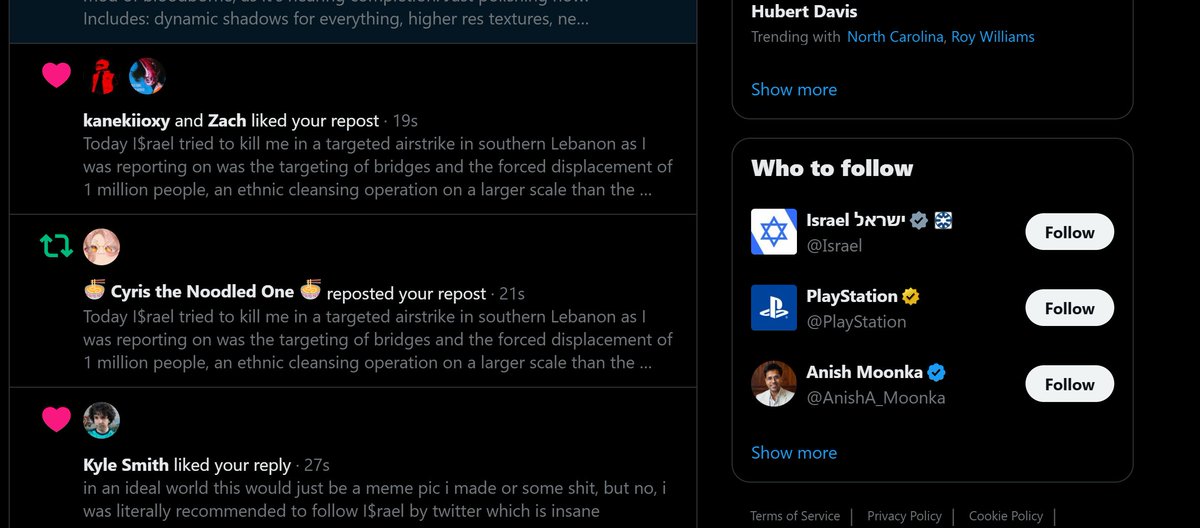
Task: Click the verified badge beside Israel name
Action: click(x=919, y=220)
